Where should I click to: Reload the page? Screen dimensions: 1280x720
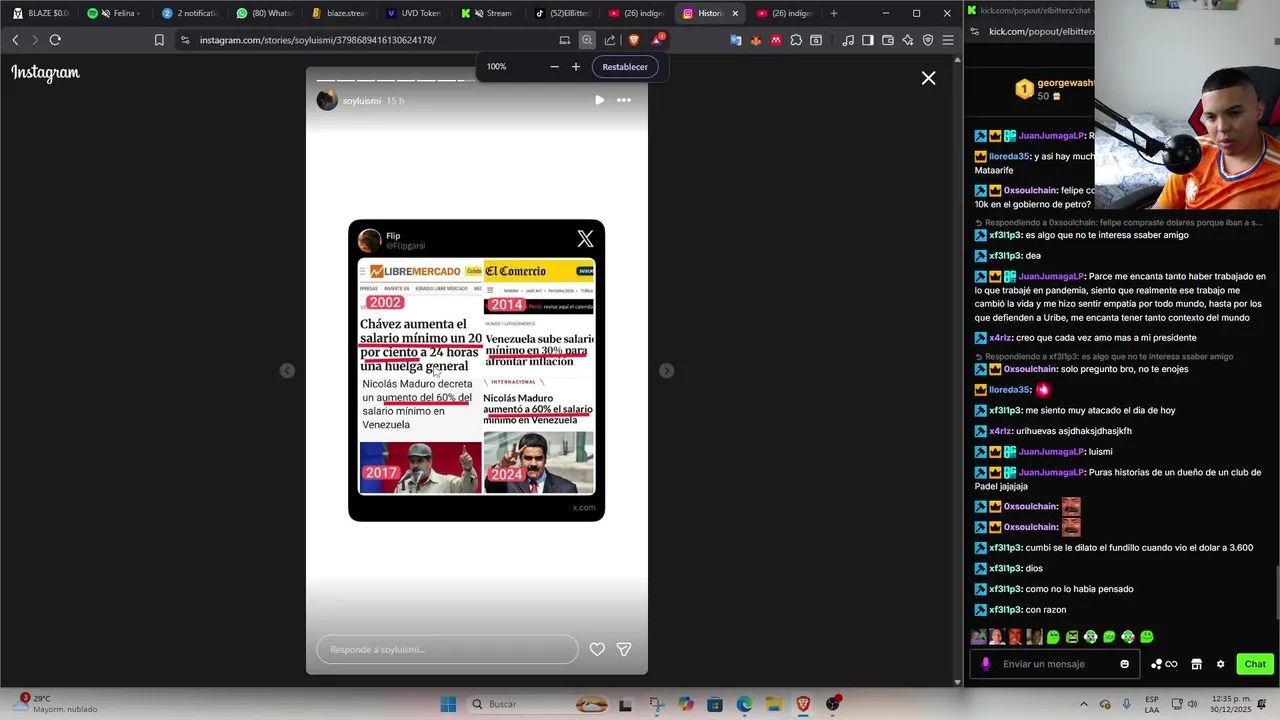(x=55, y=40)
